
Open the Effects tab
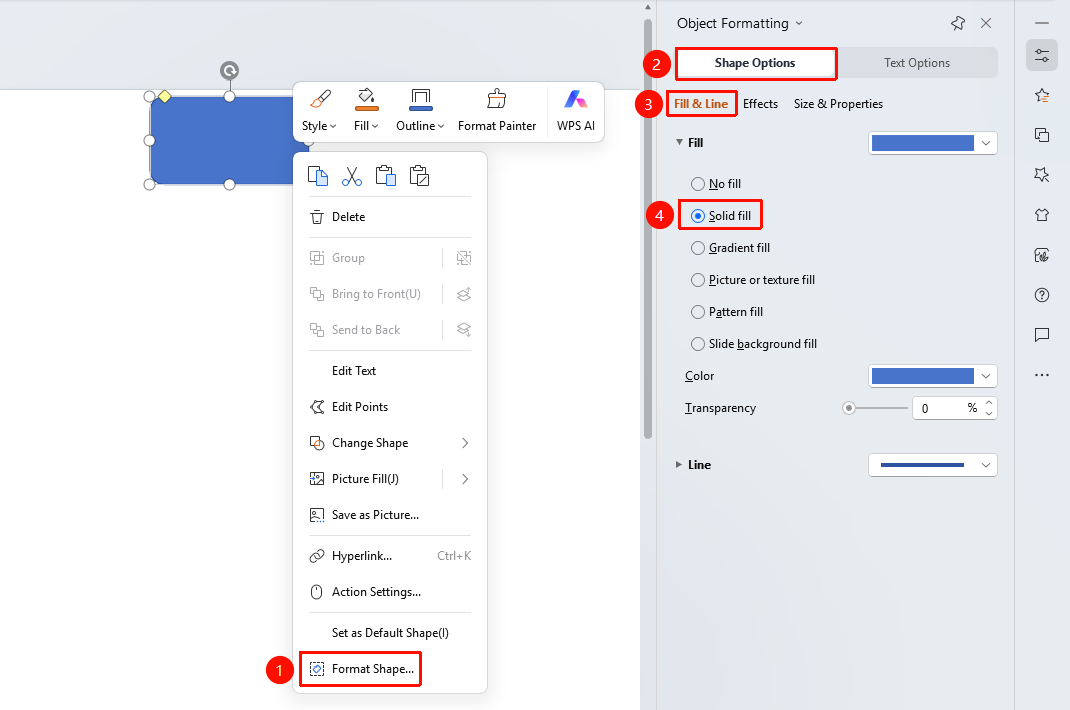coord(760,104)
